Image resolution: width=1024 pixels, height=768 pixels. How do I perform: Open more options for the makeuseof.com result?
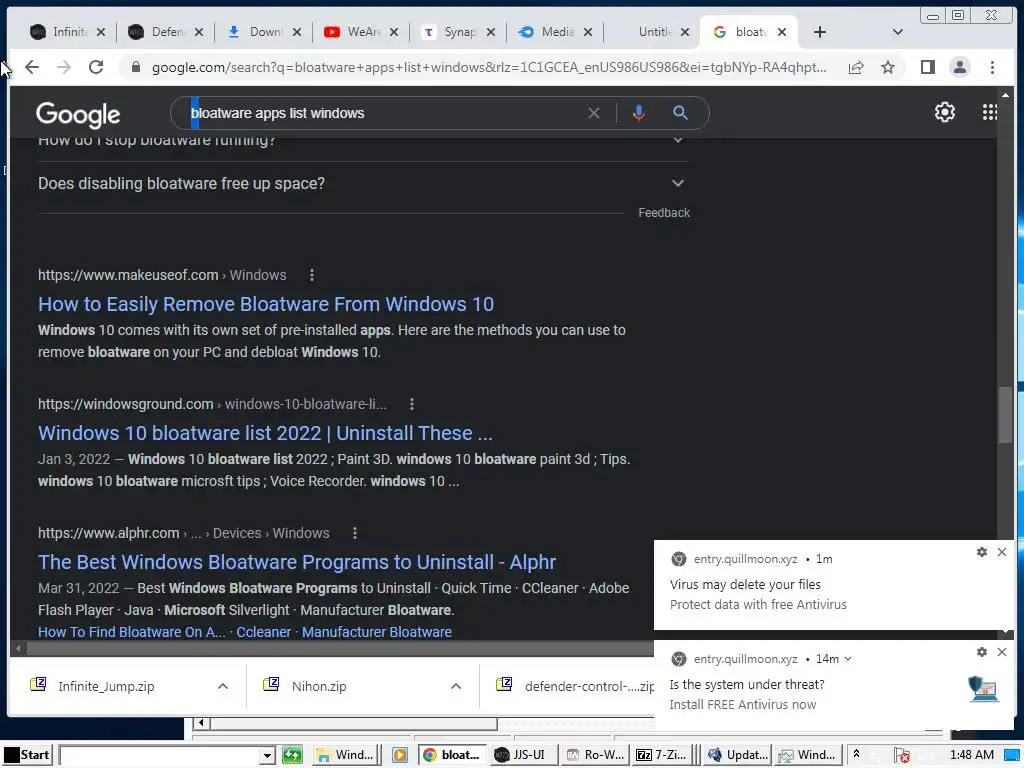312,275
